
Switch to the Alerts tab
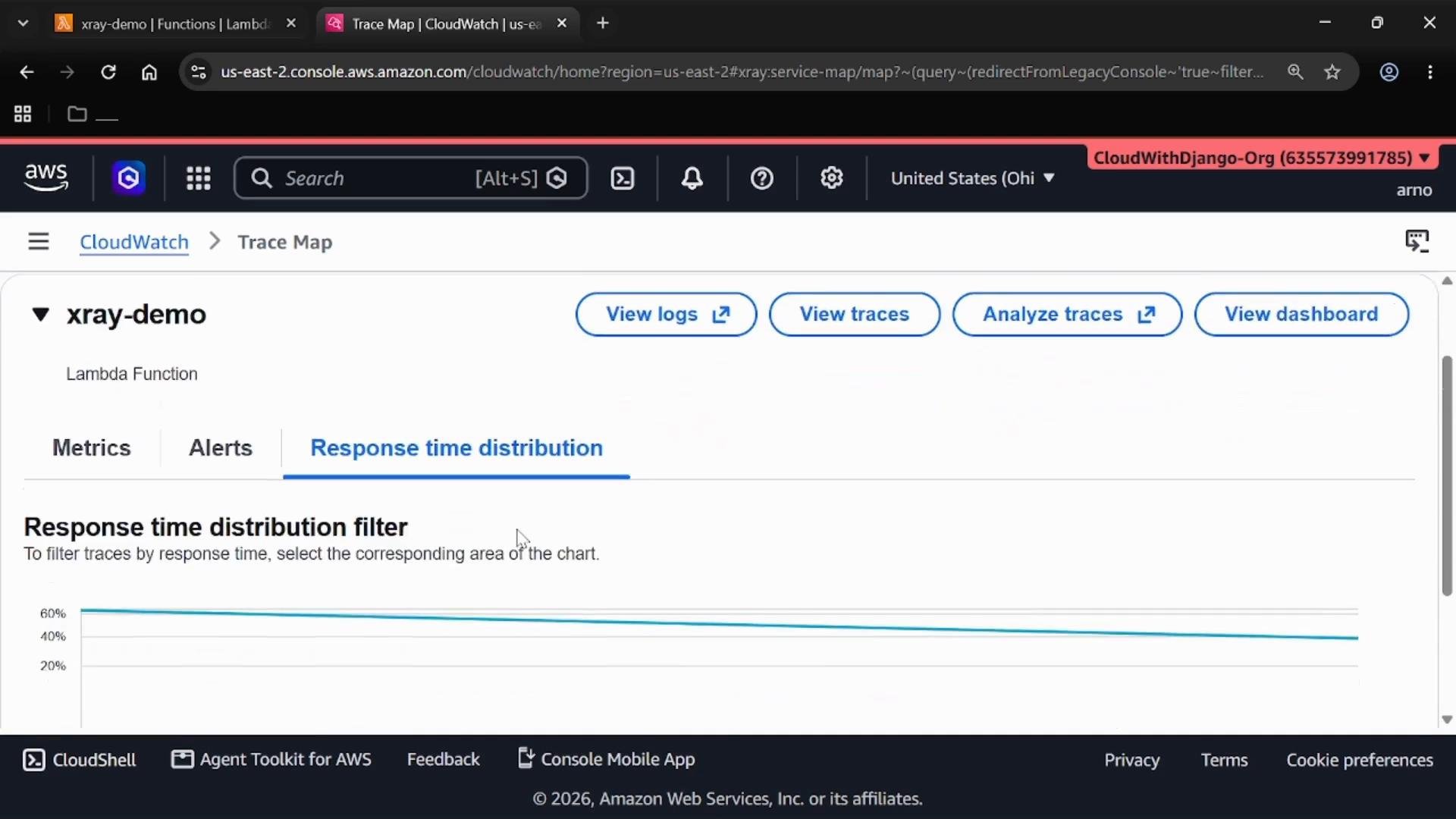[221, 448]
